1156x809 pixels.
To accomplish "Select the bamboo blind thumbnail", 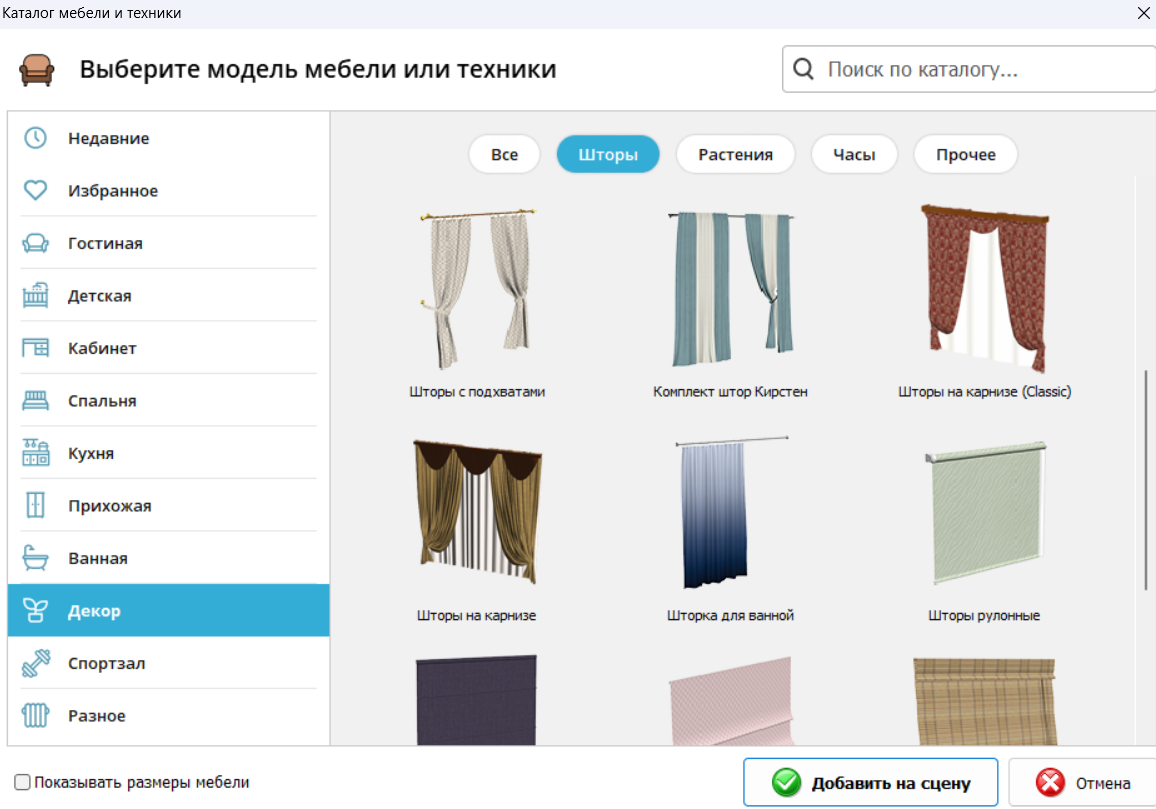I will pos(985,701).
